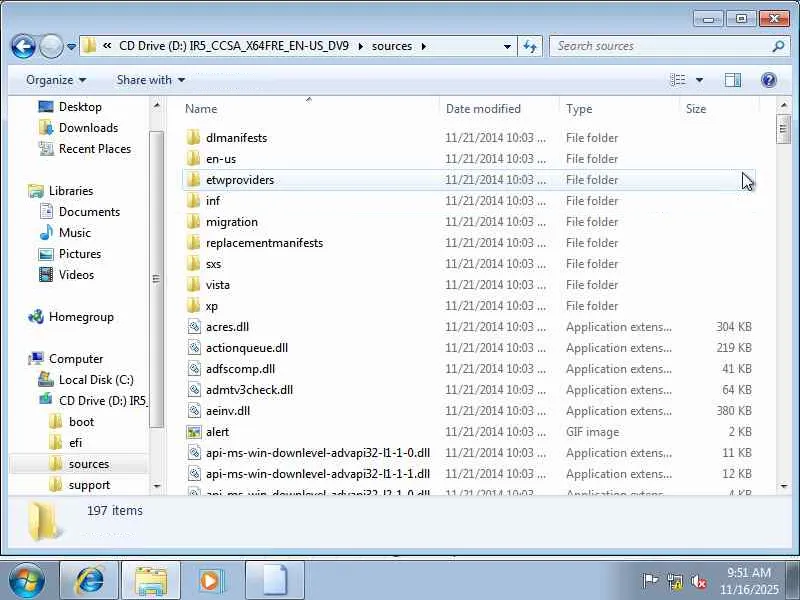Open the Pictures library
Viewport: 800px width, 600px height.
click(80, 254)
